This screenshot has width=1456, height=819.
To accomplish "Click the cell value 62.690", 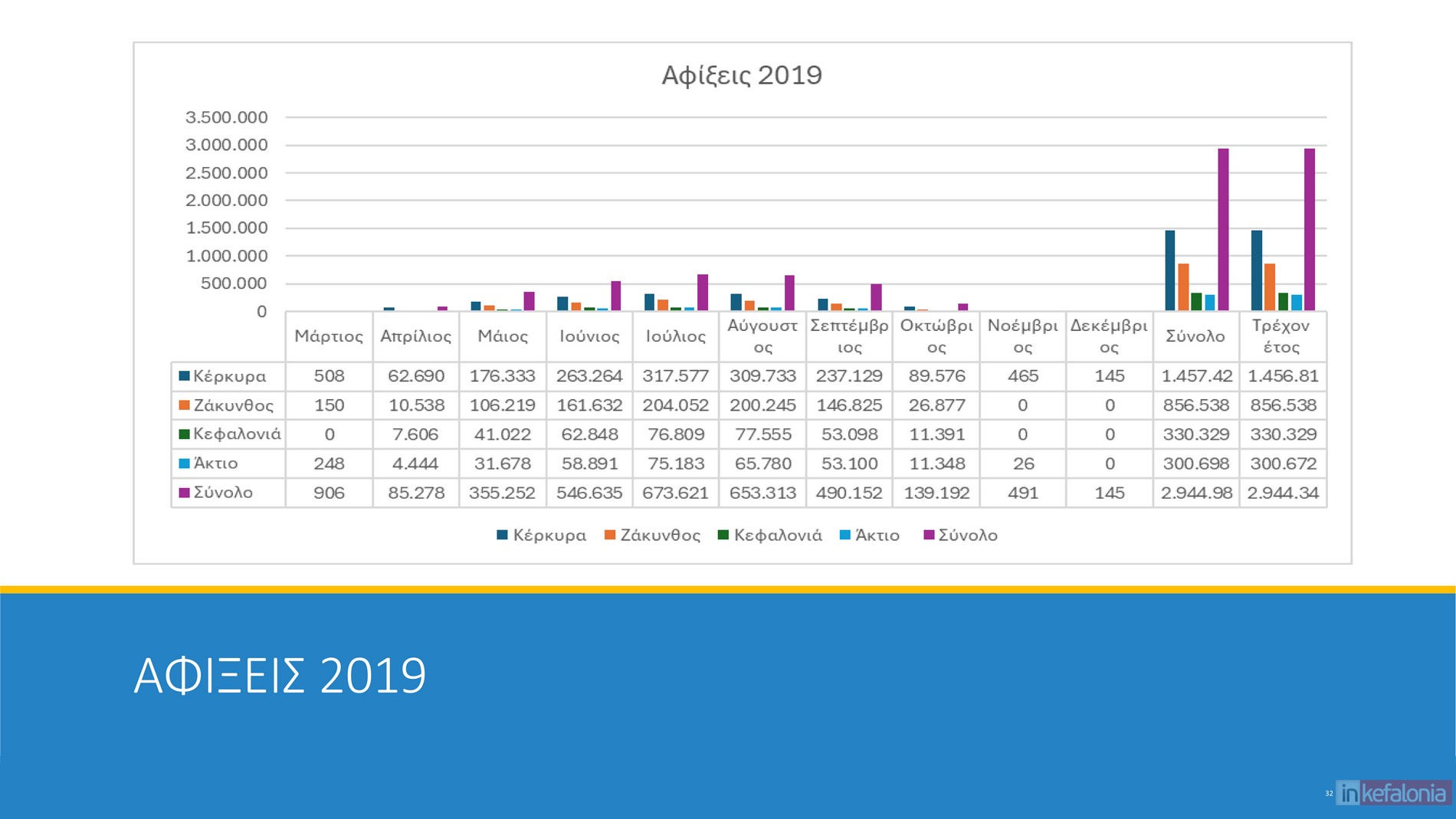I will coord(416,376).
